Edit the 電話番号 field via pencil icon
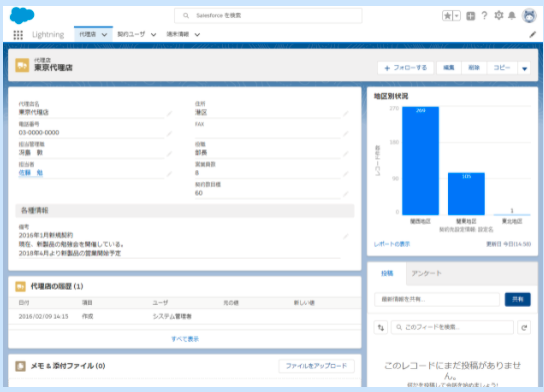The width and height of the screenshot is (544, 392). click(169, 134)
